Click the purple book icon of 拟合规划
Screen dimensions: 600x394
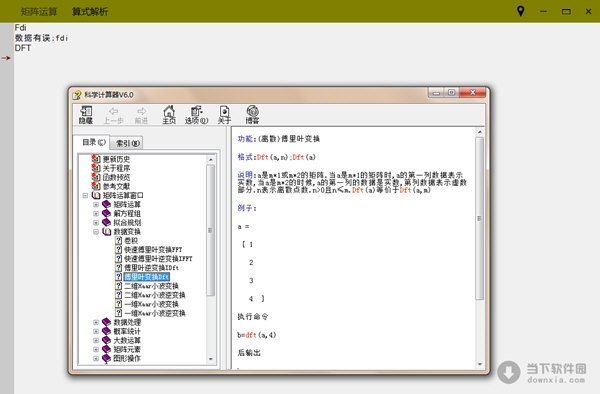[106, 223]
